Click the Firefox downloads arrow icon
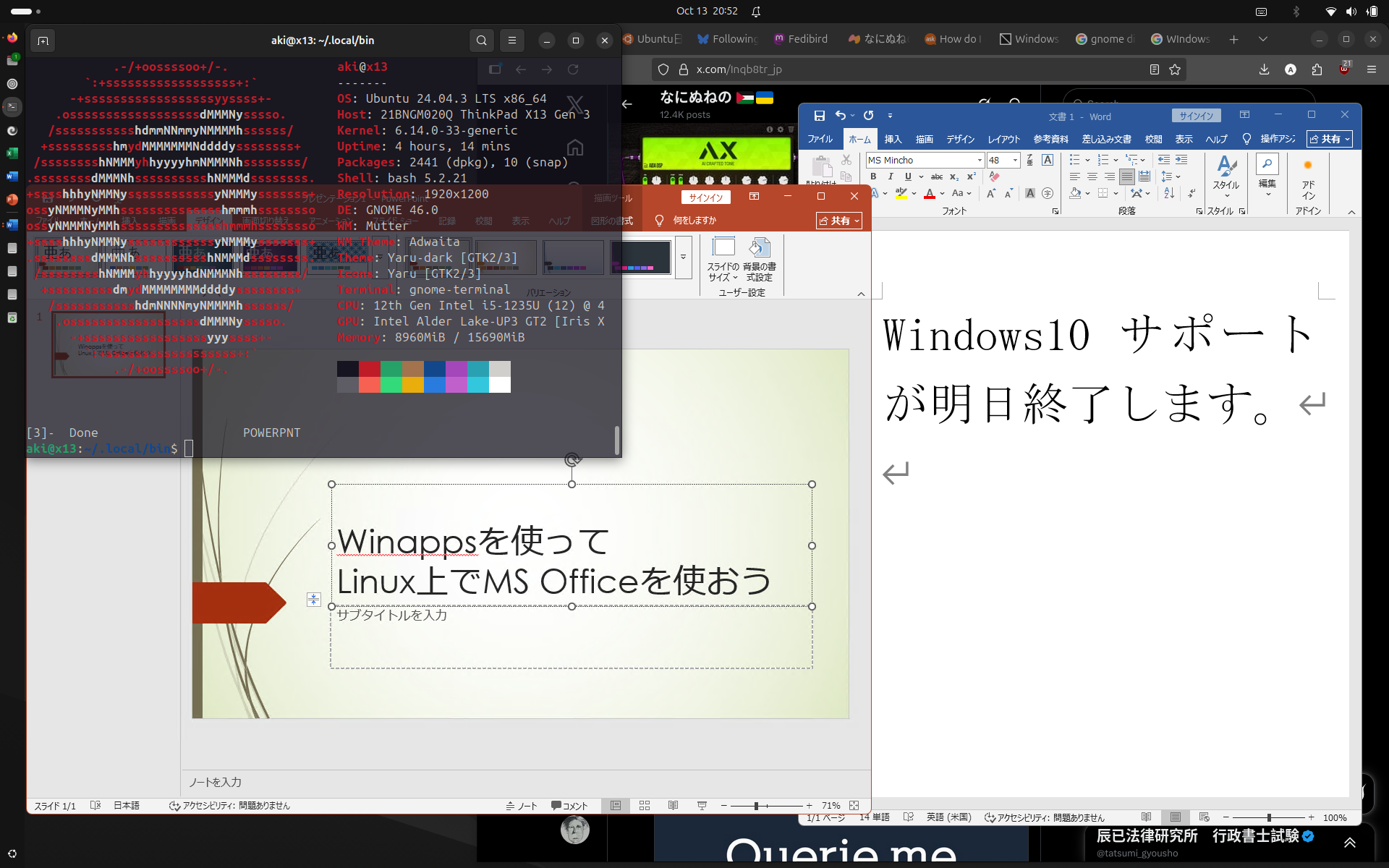Viewport: 1389px width, 868px height. tap(1264, 69)
